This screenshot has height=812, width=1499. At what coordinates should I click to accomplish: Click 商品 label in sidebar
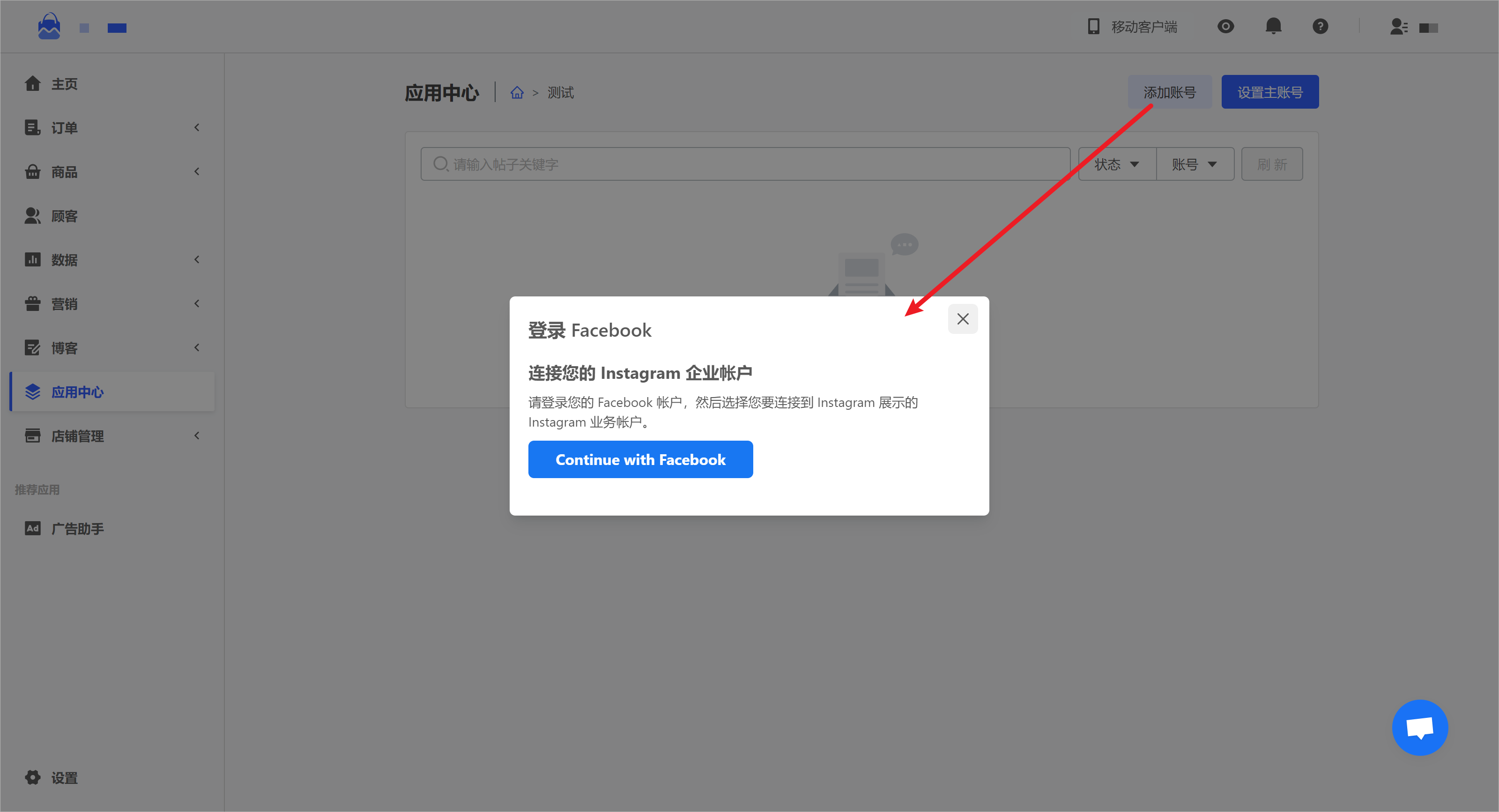pos(64,171)
